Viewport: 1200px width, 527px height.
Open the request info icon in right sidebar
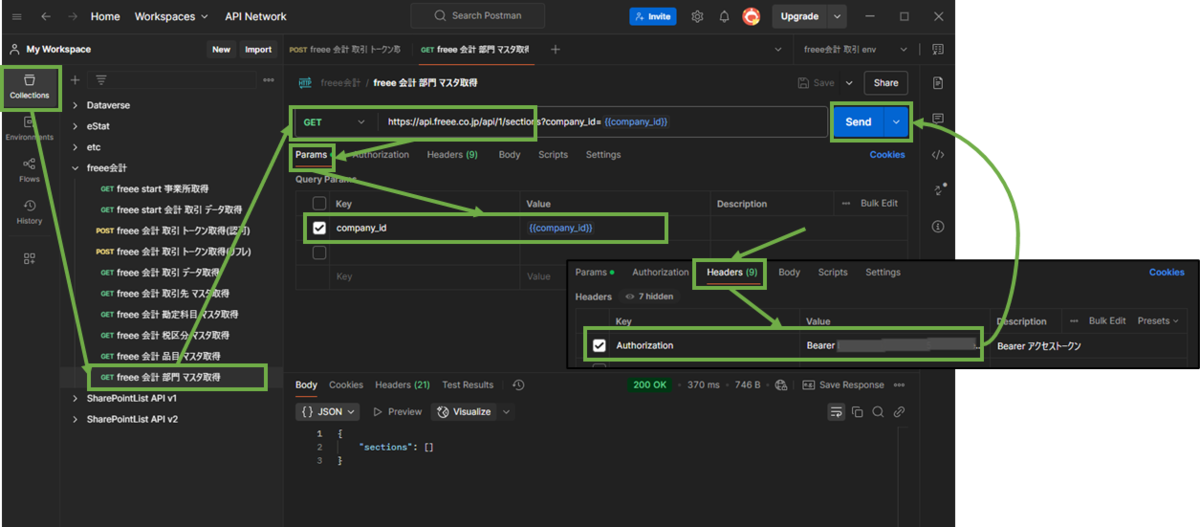[x=938, y=226]
